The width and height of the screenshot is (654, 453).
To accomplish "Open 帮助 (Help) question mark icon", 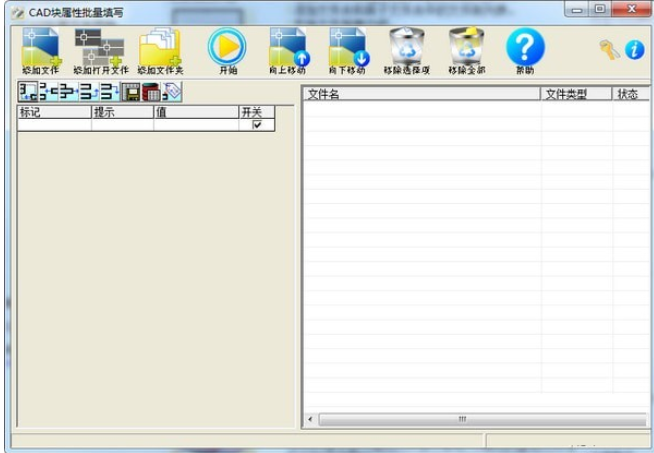I will click(525, 48).
